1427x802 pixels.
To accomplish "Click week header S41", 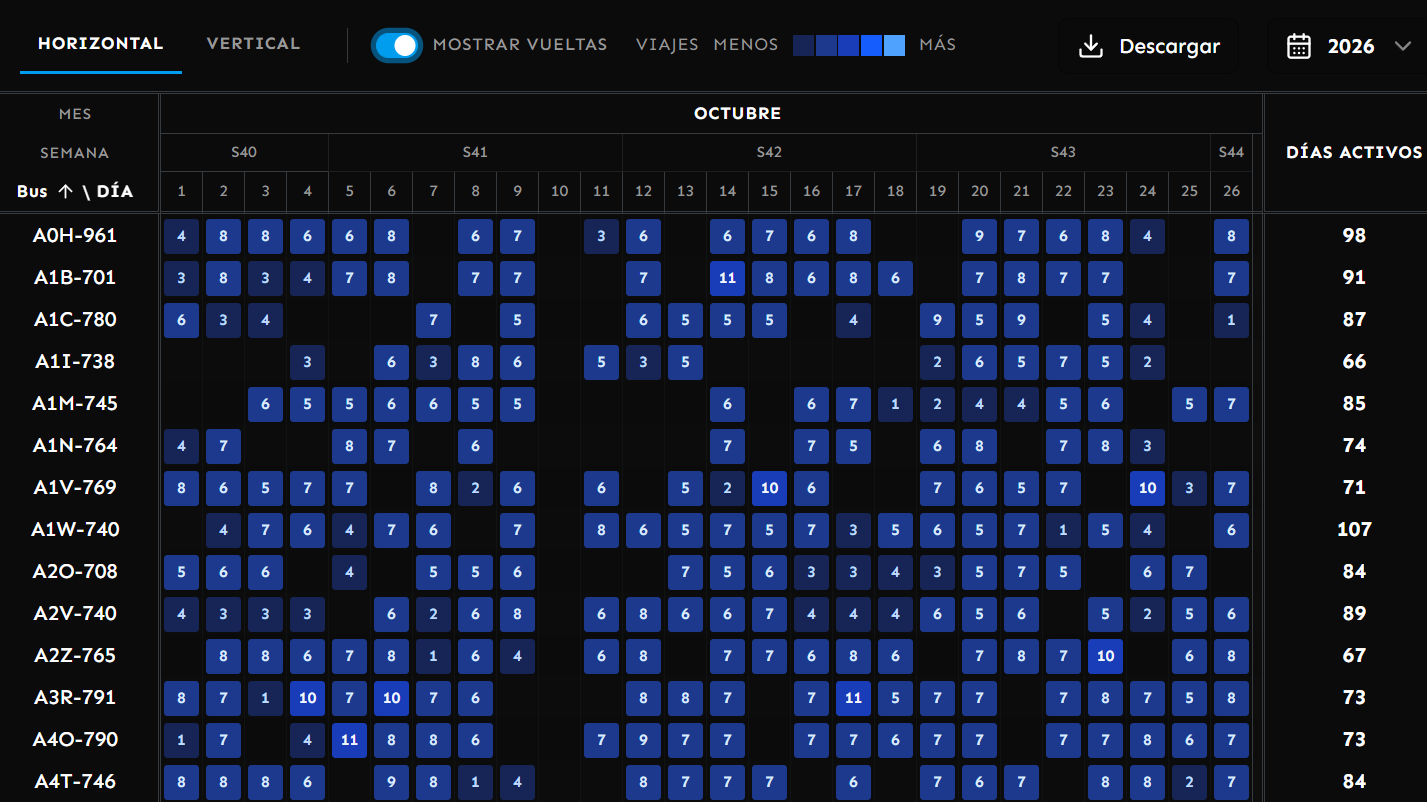I will (475, 152).
